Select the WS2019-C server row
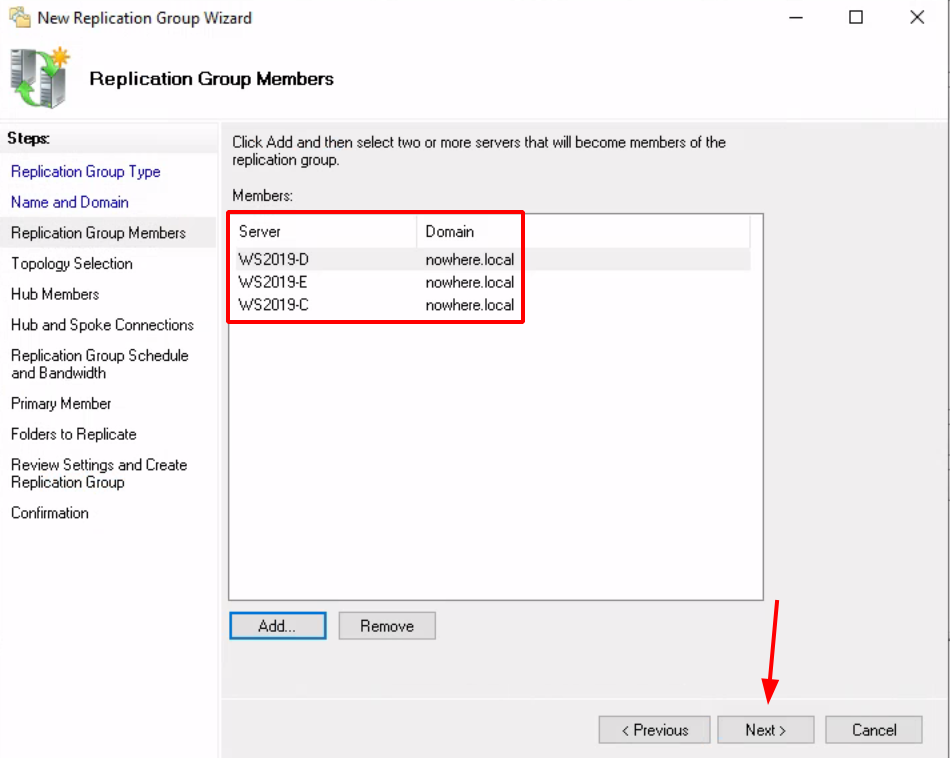This screenshot has width=950, height=758. [493, 305]
